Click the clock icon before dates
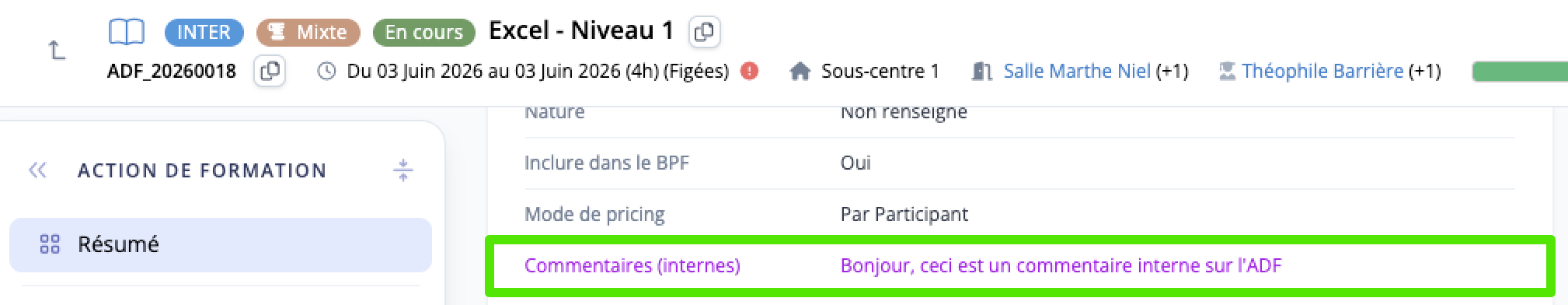Image resolution: width=1568 pixels, height=305 pixels. (327, 72)
